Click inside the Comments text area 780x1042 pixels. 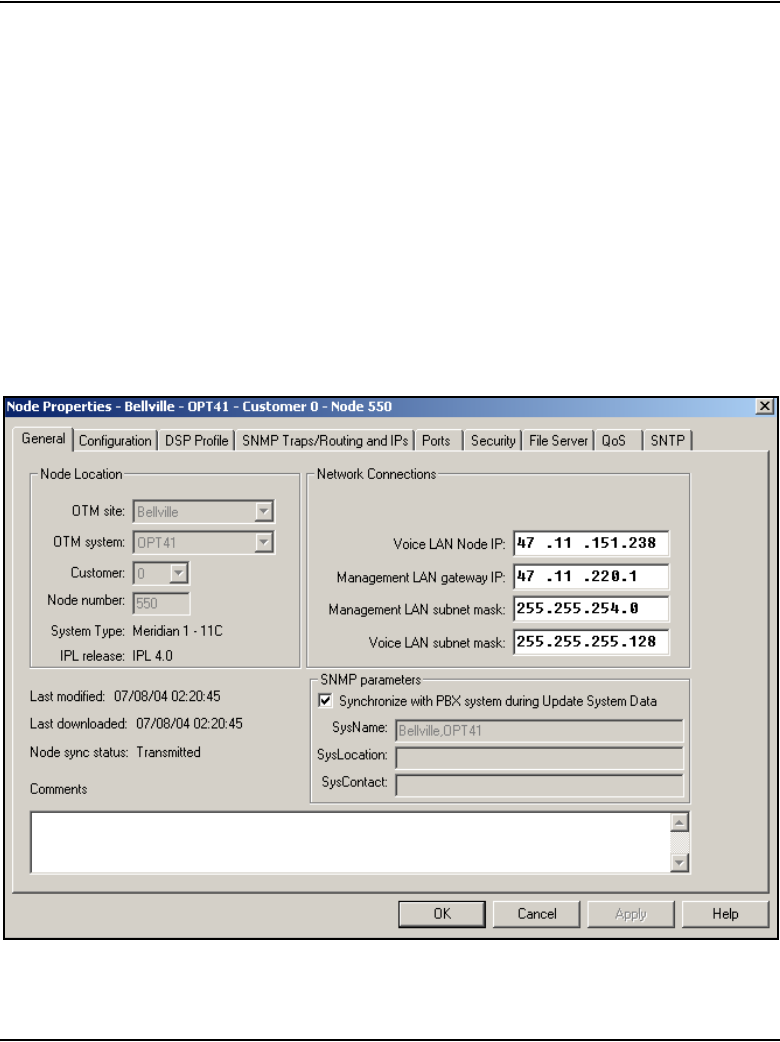[350, 842]
